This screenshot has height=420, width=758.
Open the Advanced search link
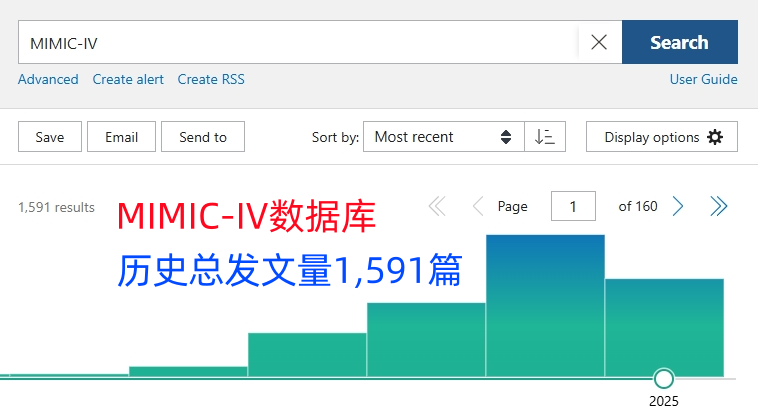48,79
